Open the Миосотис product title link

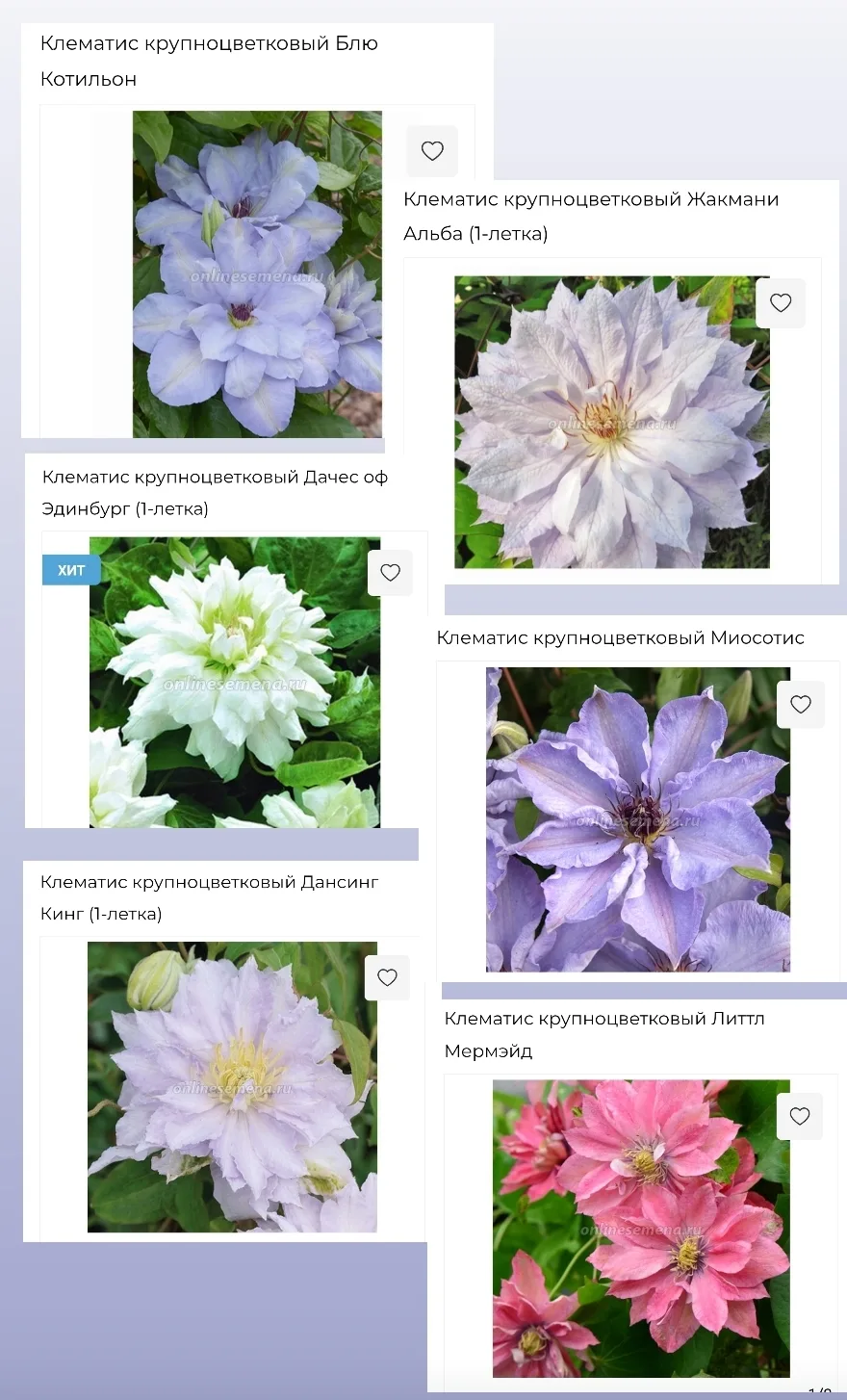tap(620, 637)
